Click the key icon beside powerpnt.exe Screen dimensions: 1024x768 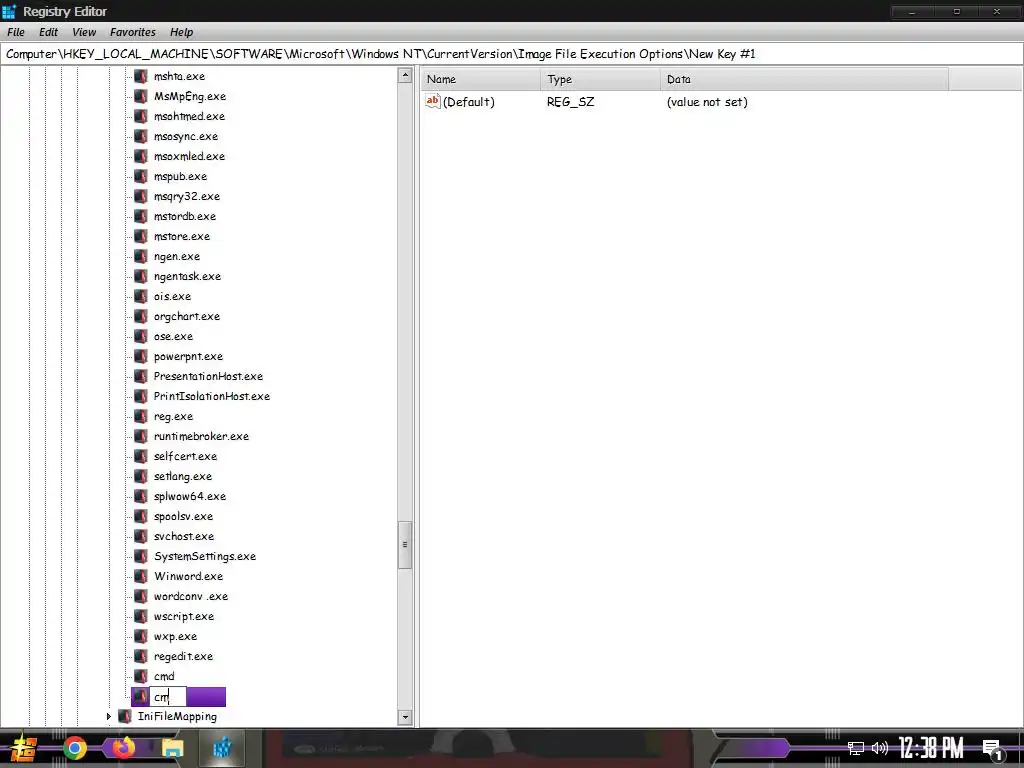(x=140, y=357)
